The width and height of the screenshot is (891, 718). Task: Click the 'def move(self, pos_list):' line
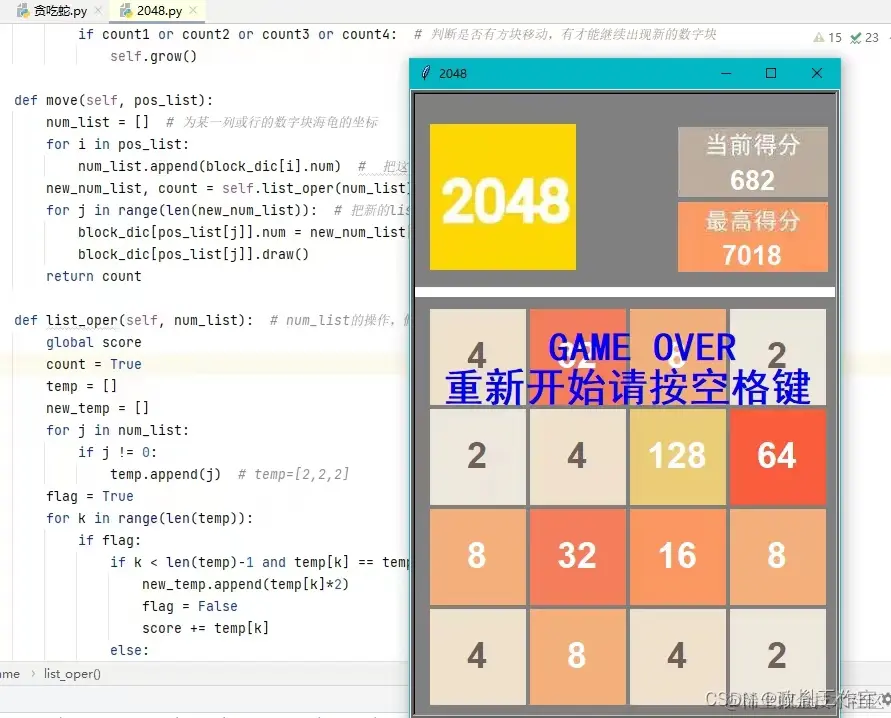click(114, 101)
